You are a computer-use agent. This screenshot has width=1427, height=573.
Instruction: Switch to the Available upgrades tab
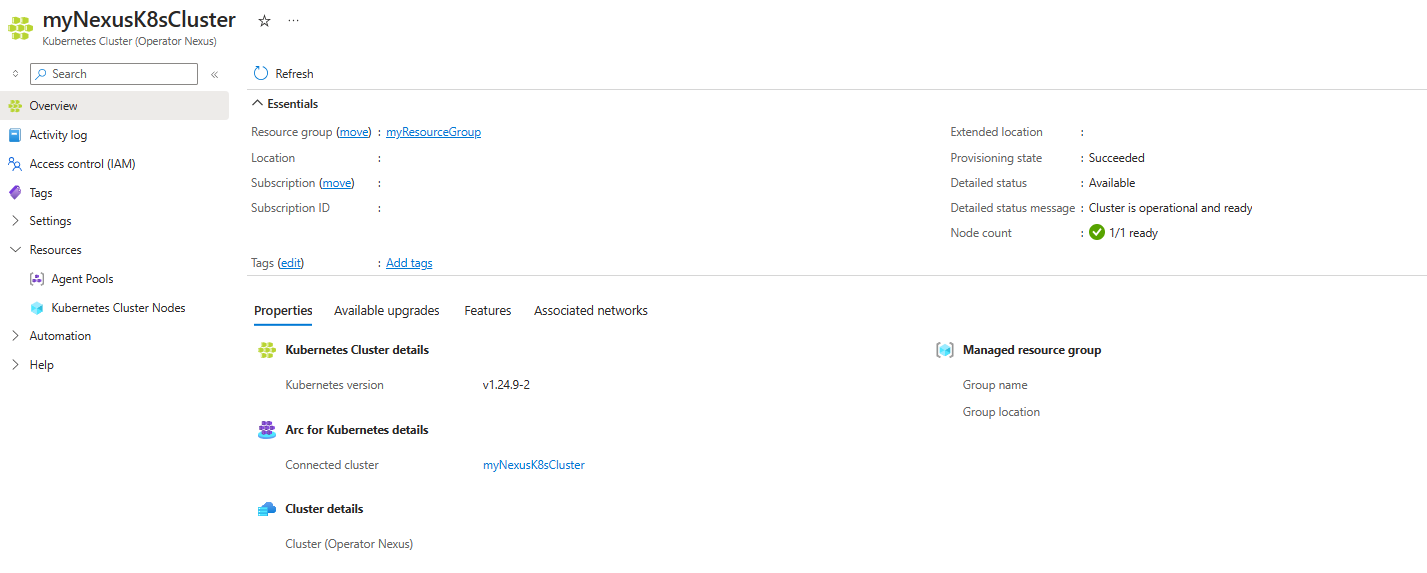tap(387, 311)
